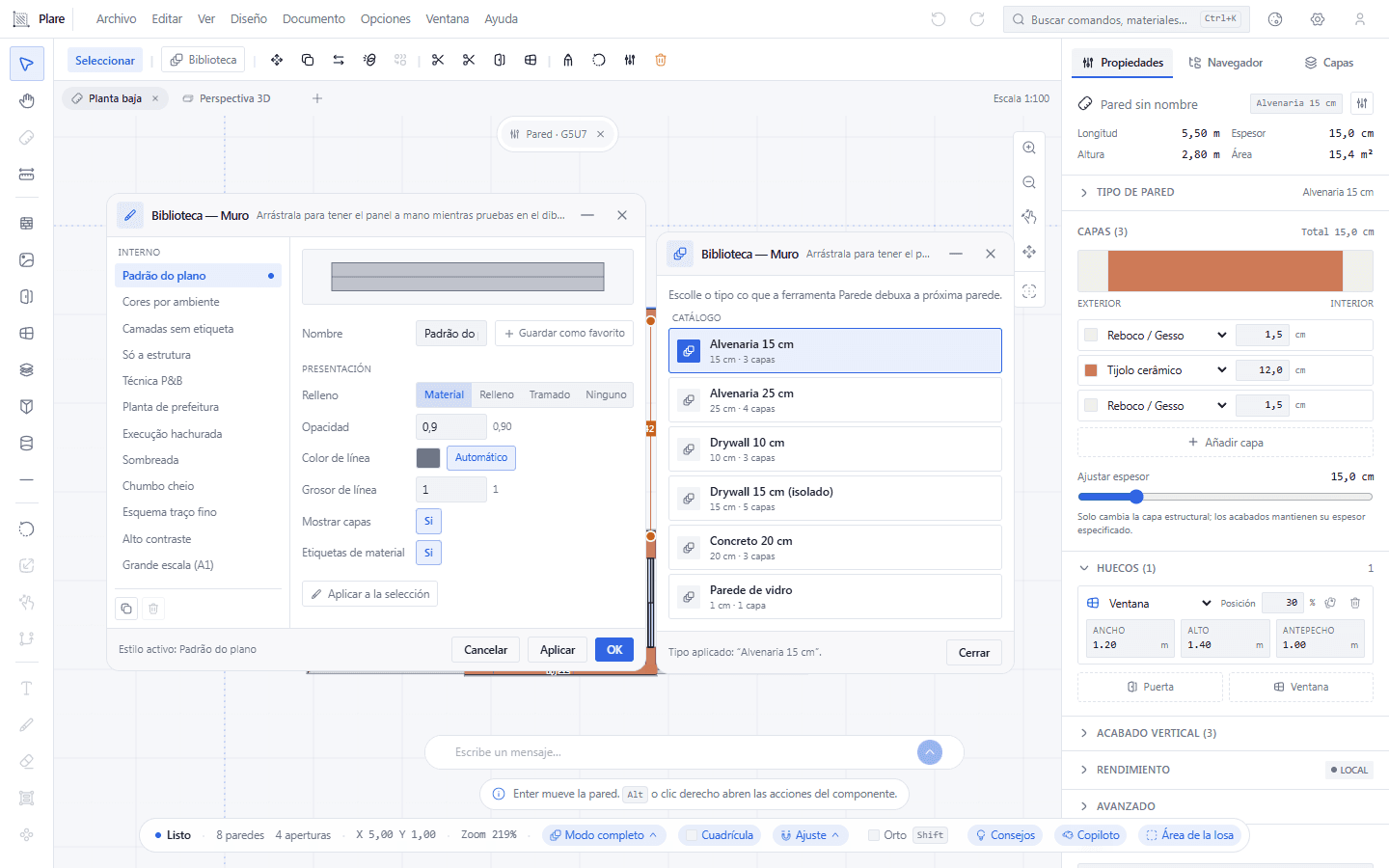
Task: Open settings gear icon in top bar
Action: pyautogui.click(x=1318, y=19)
